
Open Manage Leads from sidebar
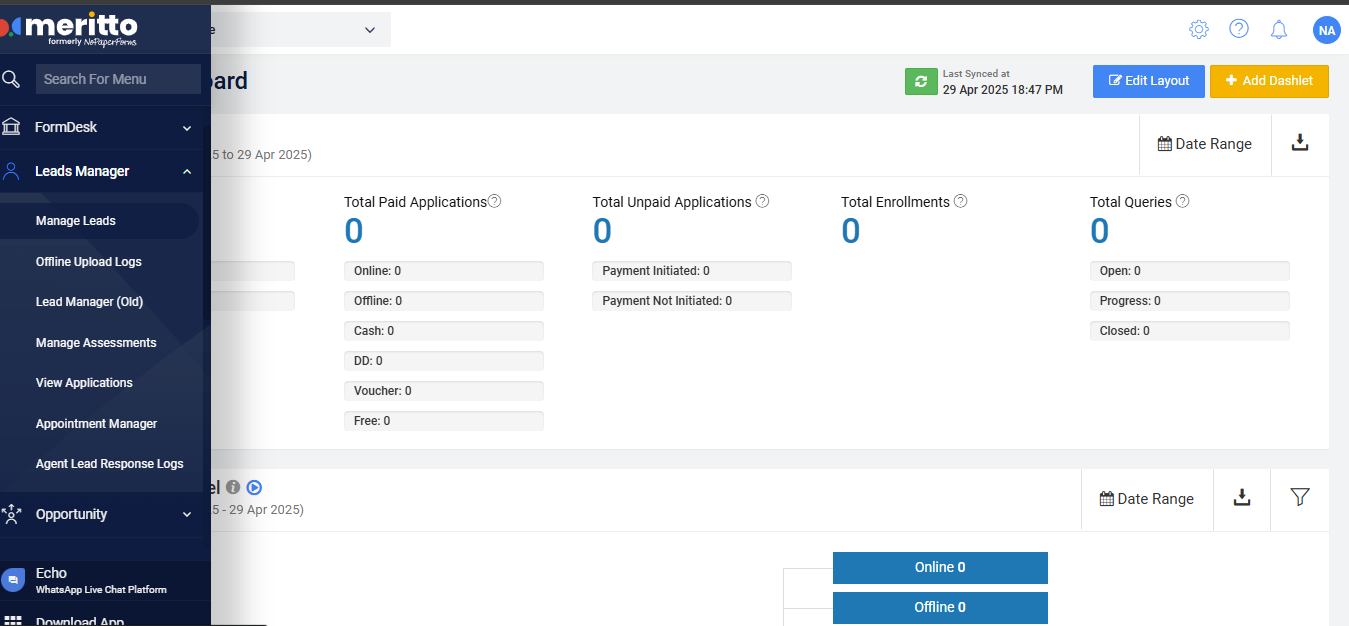pyautogui.click(x=76, y=221)
